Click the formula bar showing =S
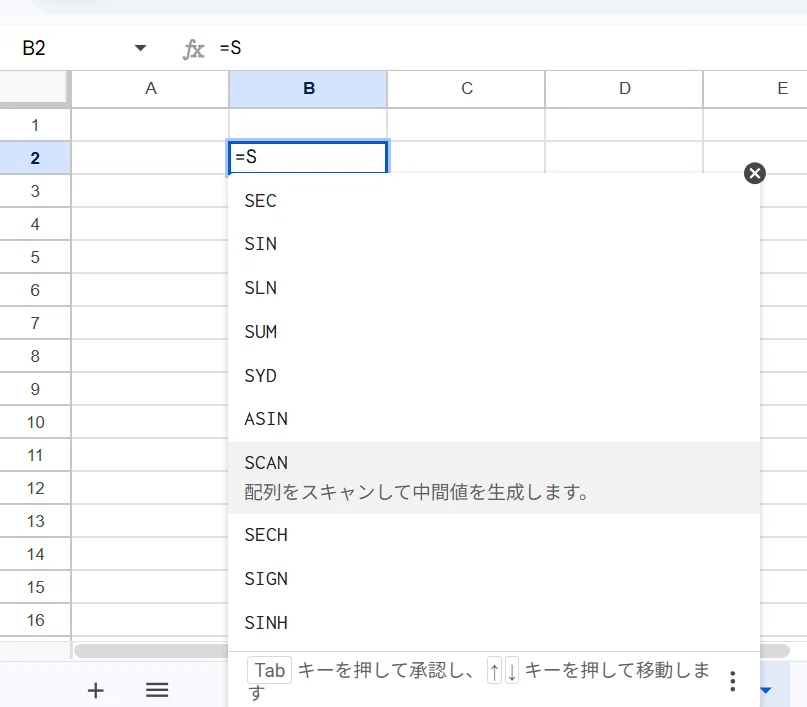807x707 pixels. (x=510, y=48)
